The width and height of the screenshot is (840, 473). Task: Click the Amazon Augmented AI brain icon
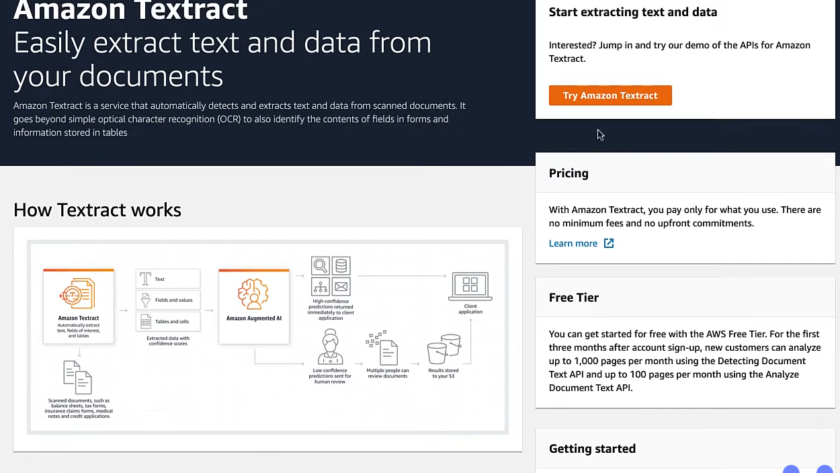point(253,294)
